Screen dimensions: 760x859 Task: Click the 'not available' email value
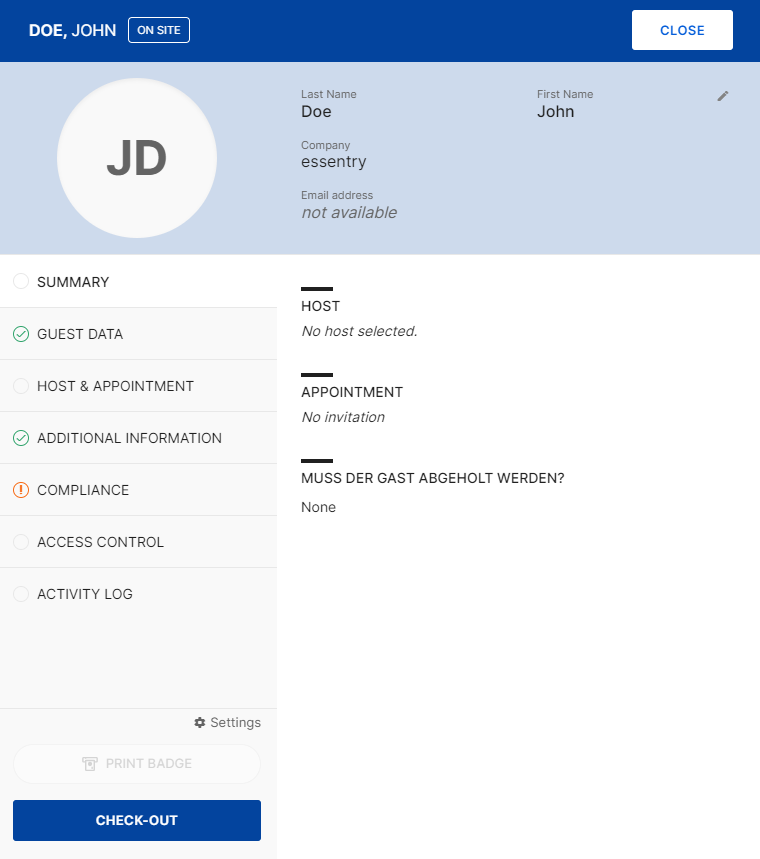[349, 213]
